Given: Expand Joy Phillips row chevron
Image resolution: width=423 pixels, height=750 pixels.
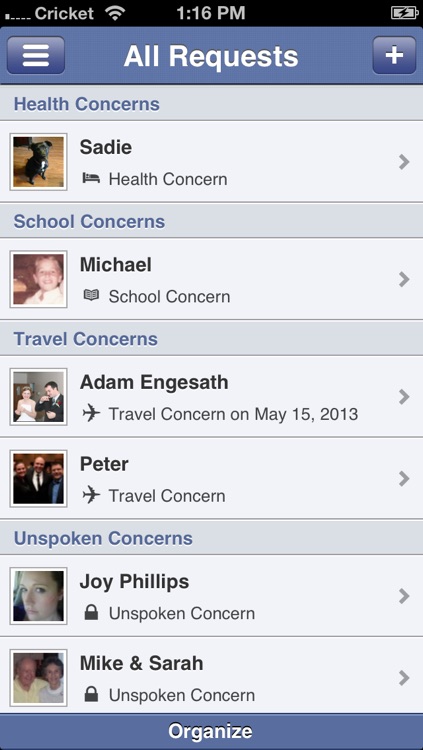Looking at the screenshot, I should pyautogui.click(x=404, y=596).
